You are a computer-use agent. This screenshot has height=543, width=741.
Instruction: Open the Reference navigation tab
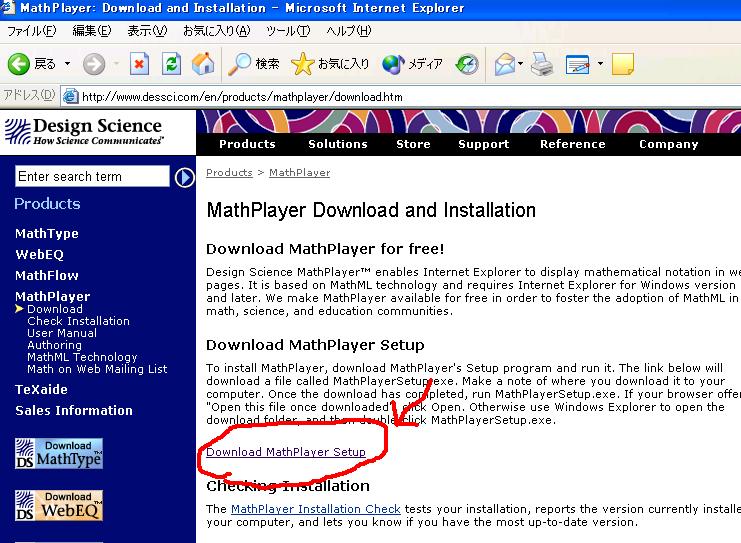tap(572, 144)
